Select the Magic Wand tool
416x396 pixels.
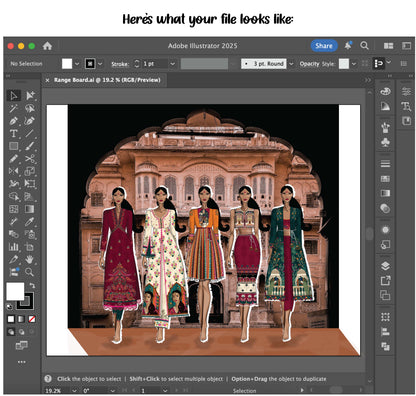tap(14, 108)
